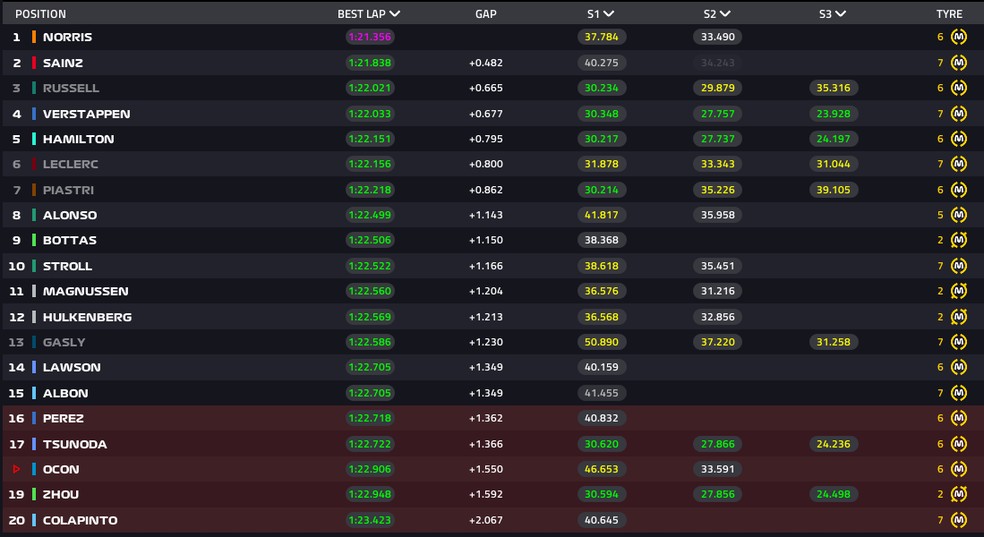Screen dimensions: 984x537
Task: Select driver name VERSTAPPEN
Action: point(87,114)
